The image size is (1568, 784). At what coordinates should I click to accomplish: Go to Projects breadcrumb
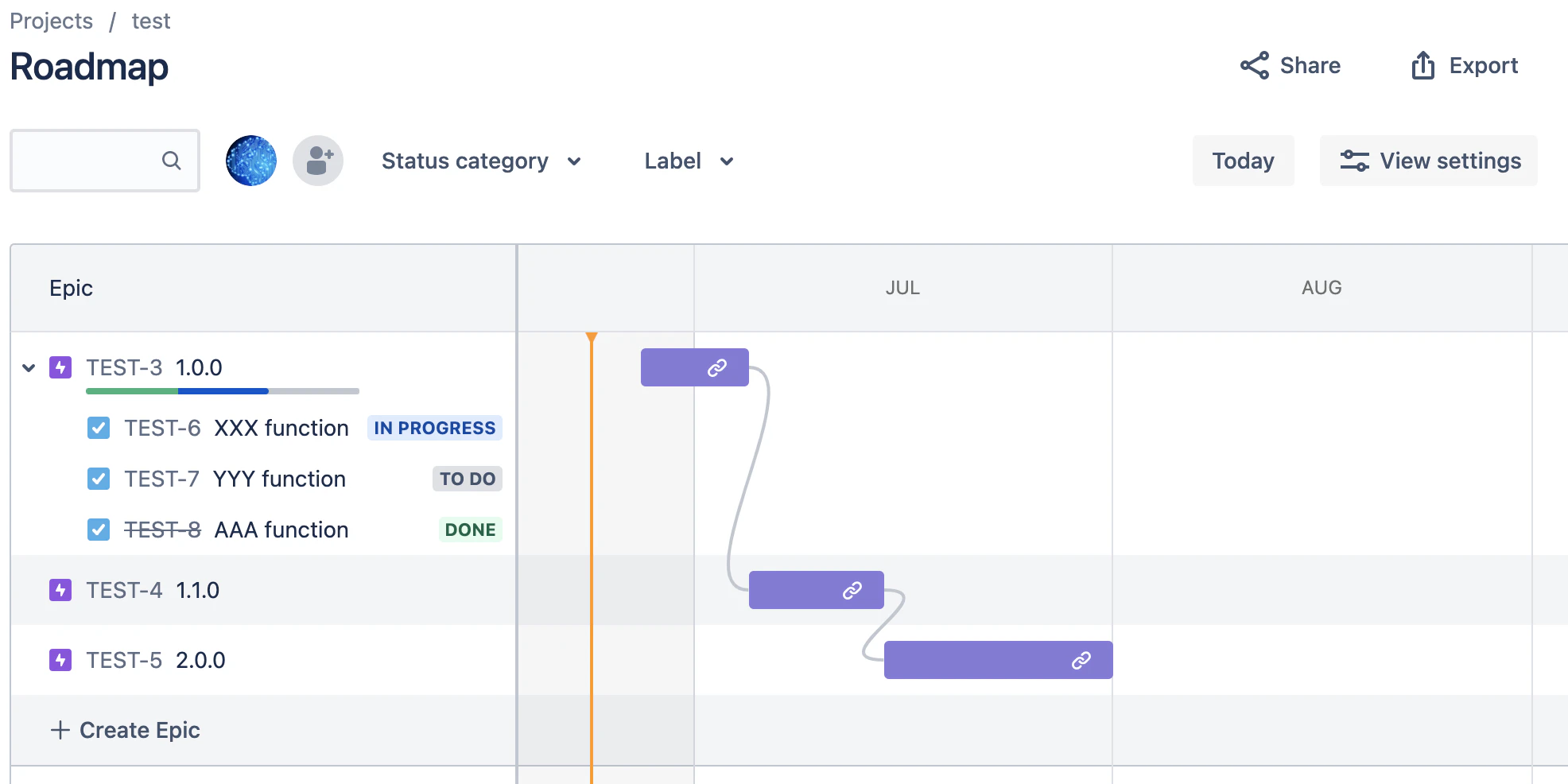click(x=51, y=21)
